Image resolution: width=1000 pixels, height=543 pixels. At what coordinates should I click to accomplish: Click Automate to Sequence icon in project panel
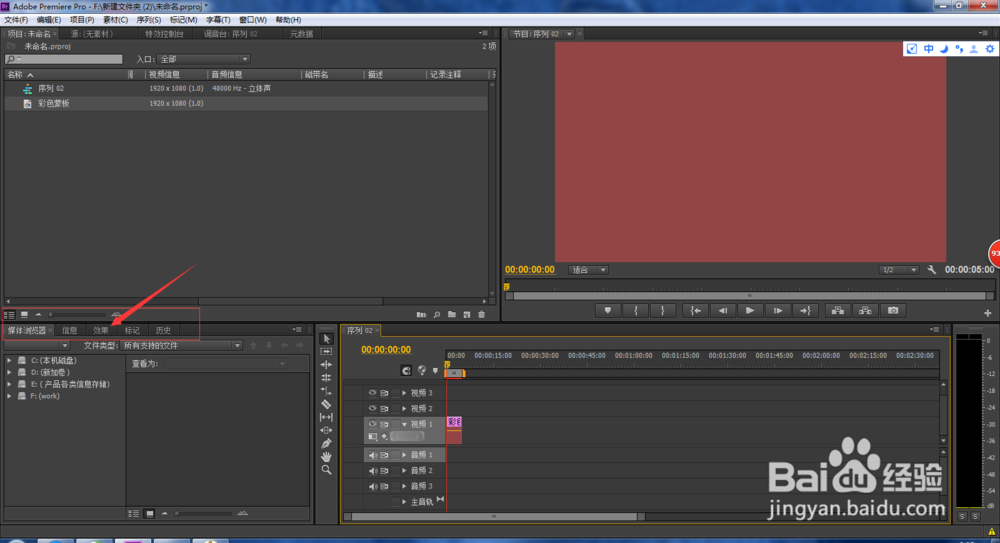pos(422,315)
